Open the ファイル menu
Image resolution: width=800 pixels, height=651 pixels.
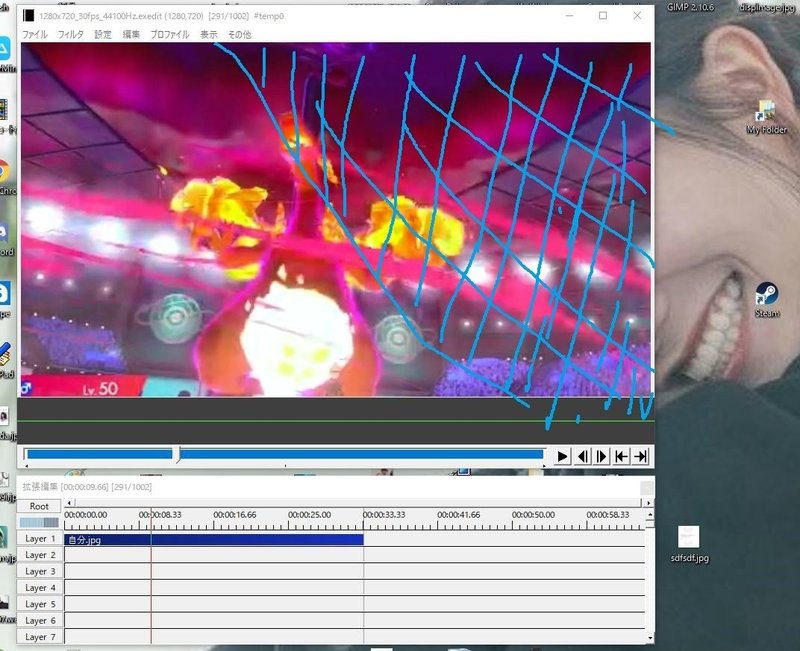(34, 35)
